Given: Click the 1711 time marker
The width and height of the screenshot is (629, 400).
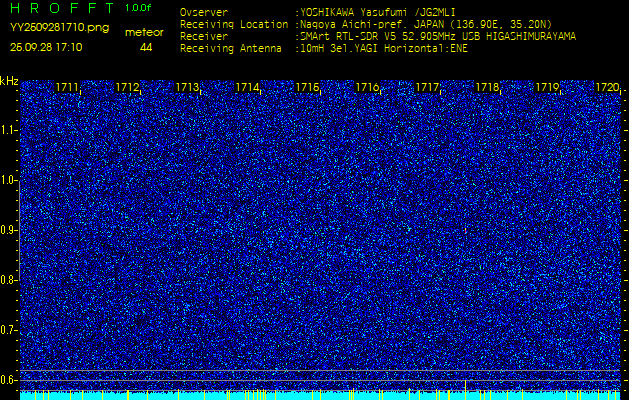Looking at the screenshot, I should pos(68,88).
